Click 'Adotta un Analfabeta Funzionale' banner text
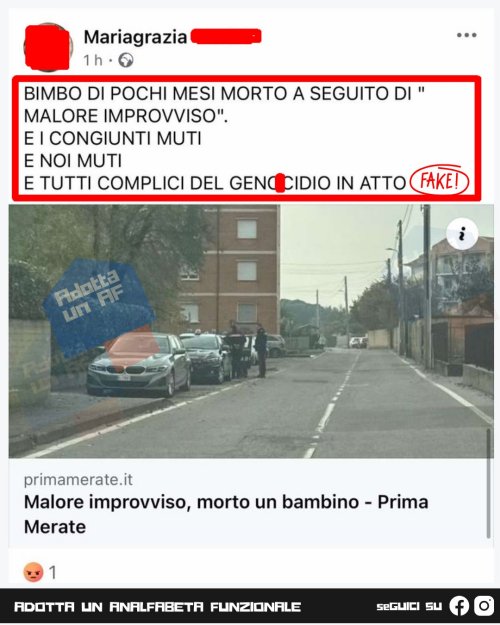The height and width of the screenshot is (625, 500). 157,607
